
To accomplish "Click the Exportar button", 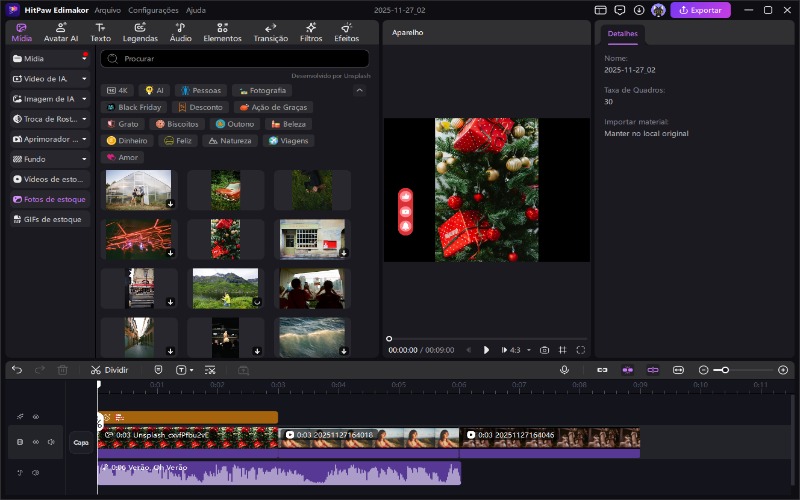I will (701, 10).
